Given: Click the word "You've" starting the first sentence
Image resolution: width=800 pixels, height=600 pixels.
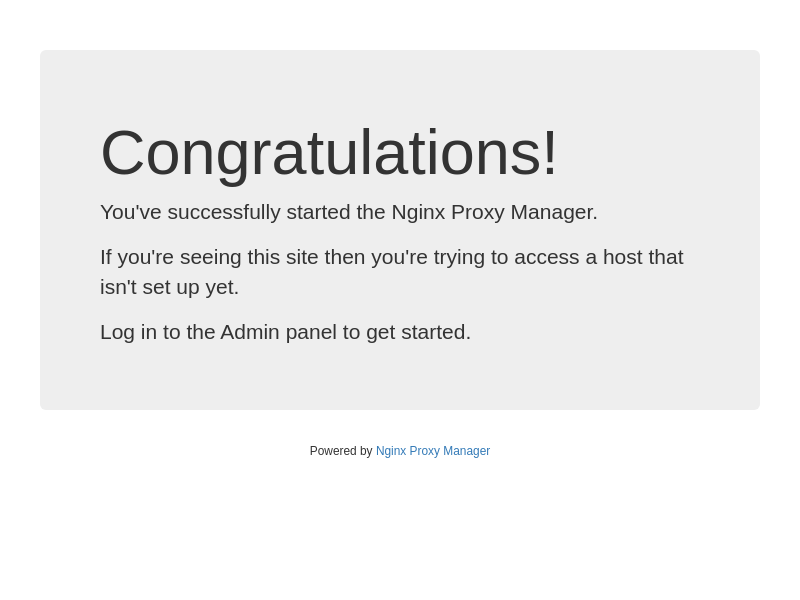Looking at the screenshot, I should pyautogui.click(x=130, y=212).
